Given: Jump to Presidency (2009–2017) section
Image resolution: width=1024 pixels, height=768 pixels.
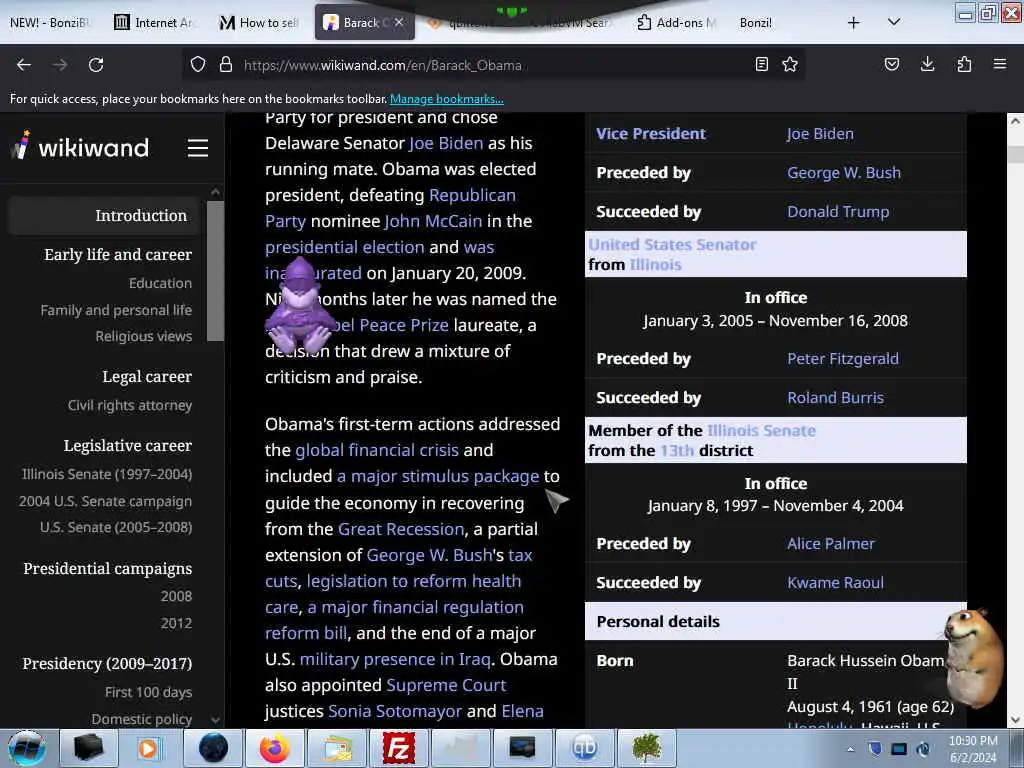Looking at the screenshot, I should click(x=108, y=664).
